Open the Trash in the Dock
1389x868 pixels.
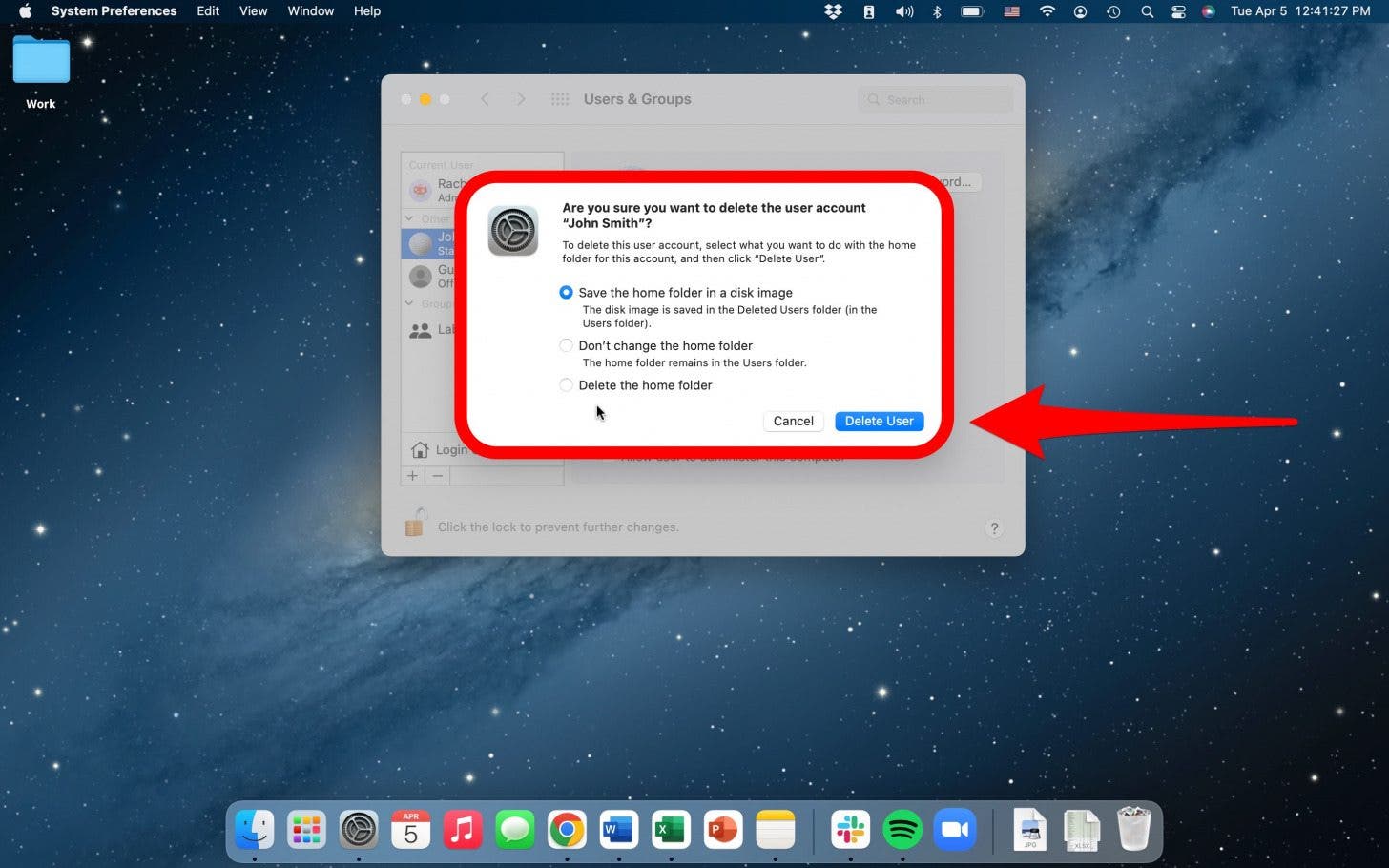[1134, 829]
